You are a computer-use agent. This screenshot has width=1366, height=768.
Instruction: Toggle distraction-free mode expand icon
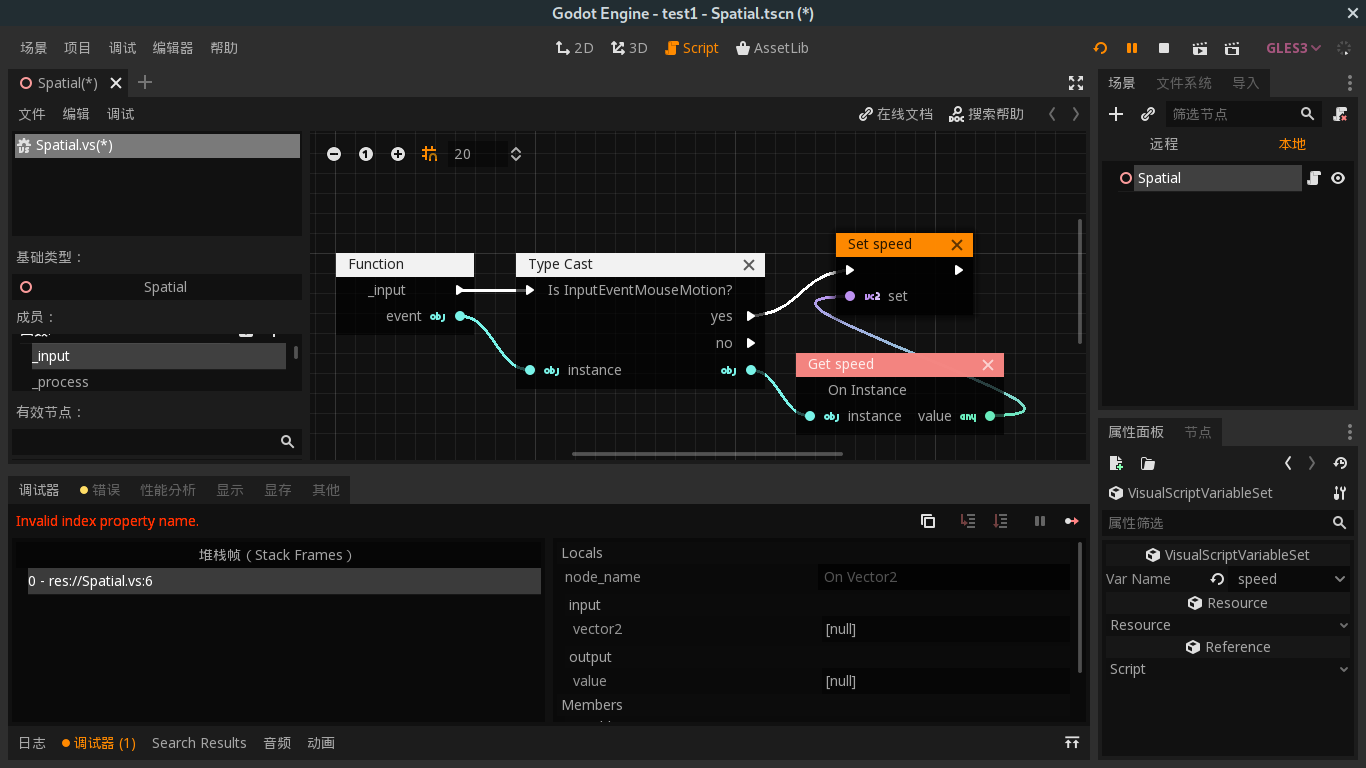1076,83
